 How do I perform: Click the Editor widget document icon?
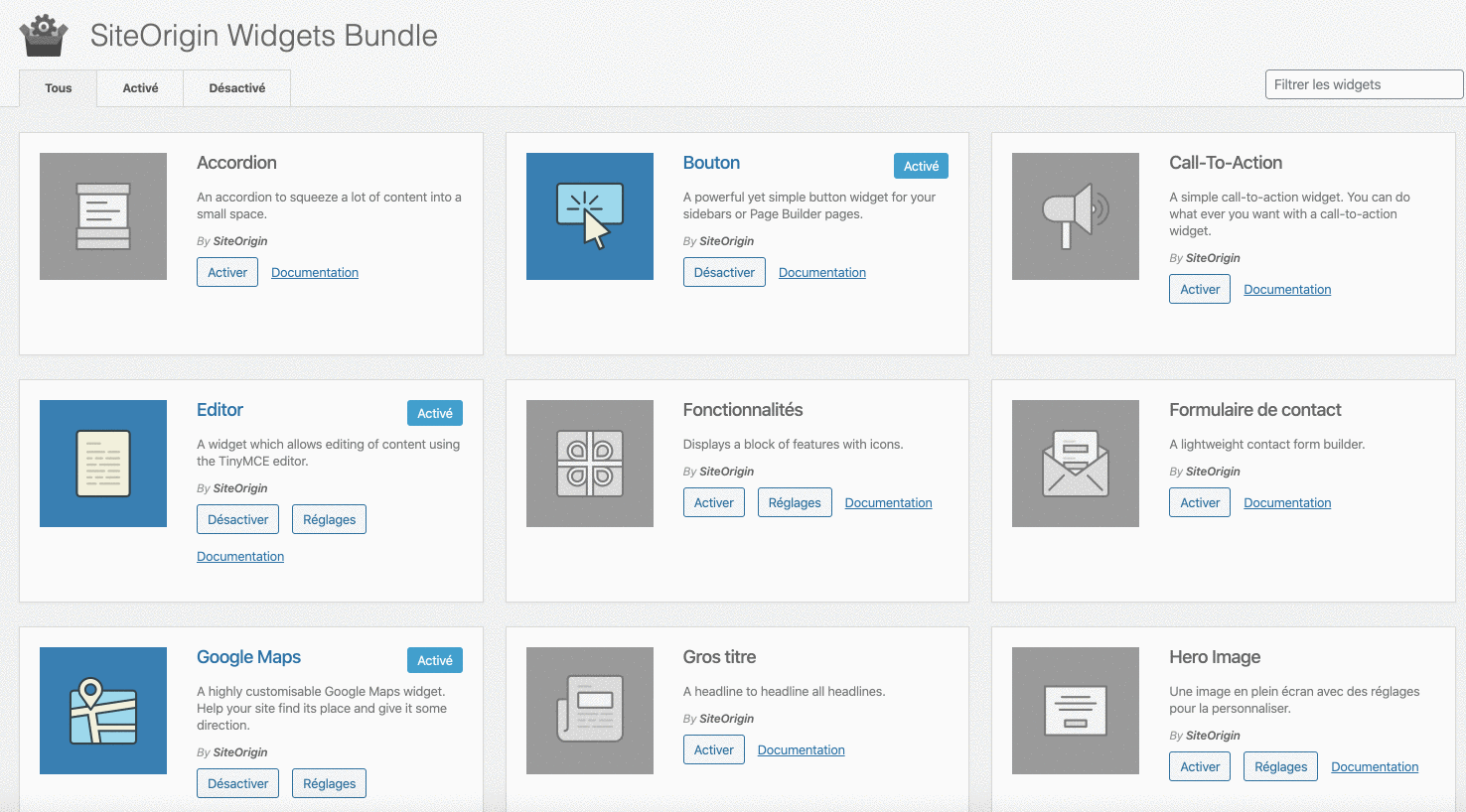(102, 464)
